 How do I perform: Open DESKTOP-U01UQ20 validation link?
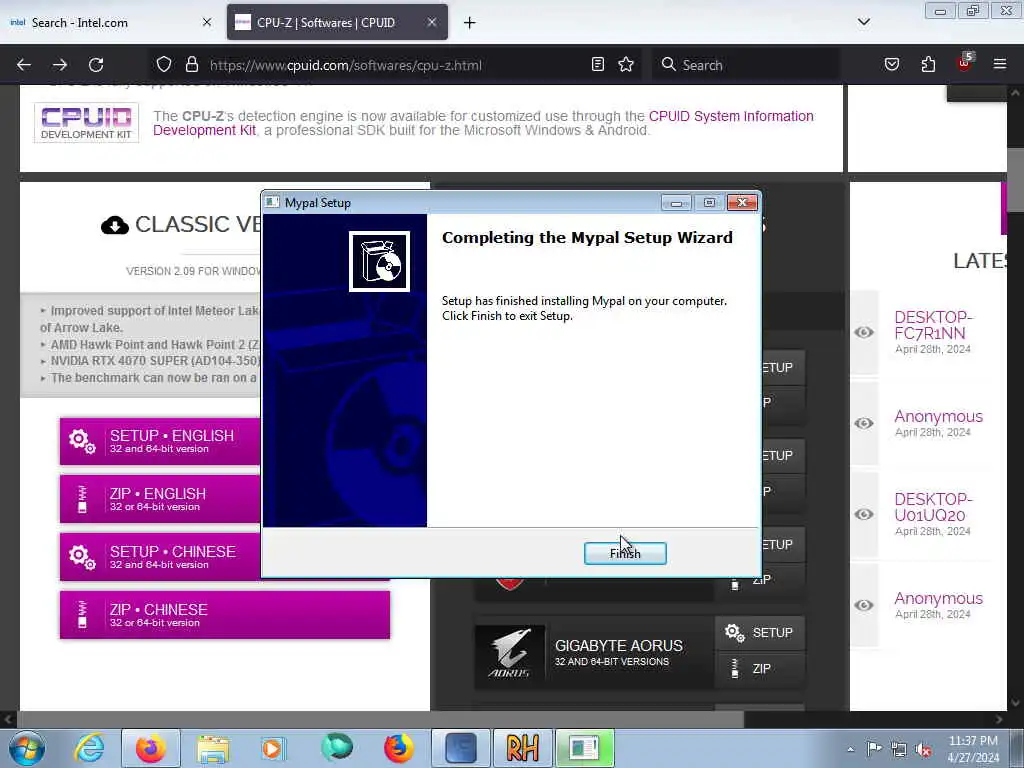933,507
